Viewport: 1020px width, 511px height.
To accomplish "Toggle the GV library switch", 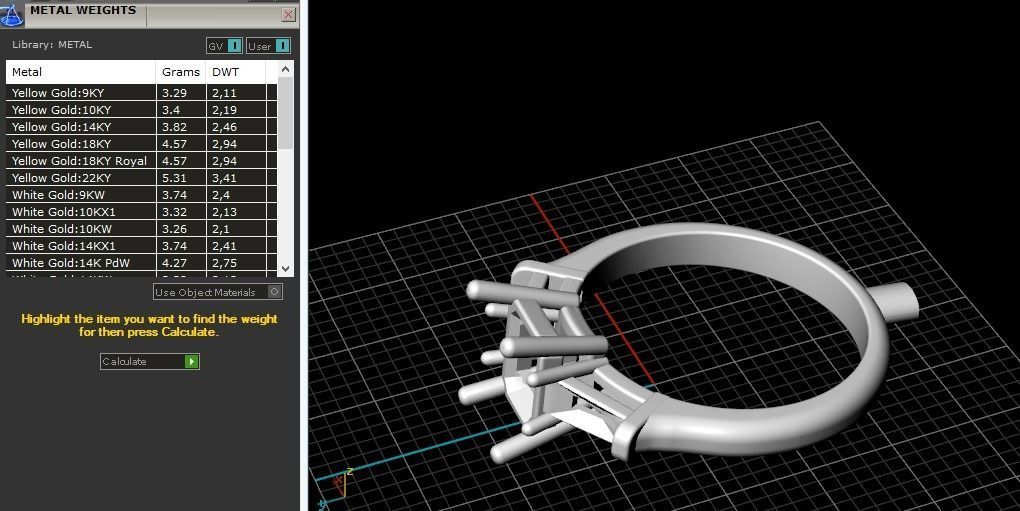I will pyautogui.click(x=224, y=46).
